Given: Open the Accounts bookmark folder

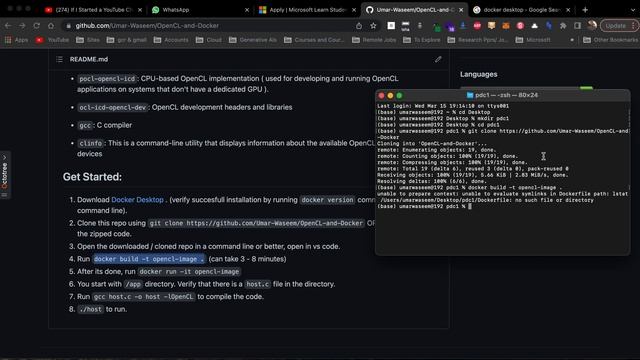Looking at the screenshot, I should [x=171, y=40].
